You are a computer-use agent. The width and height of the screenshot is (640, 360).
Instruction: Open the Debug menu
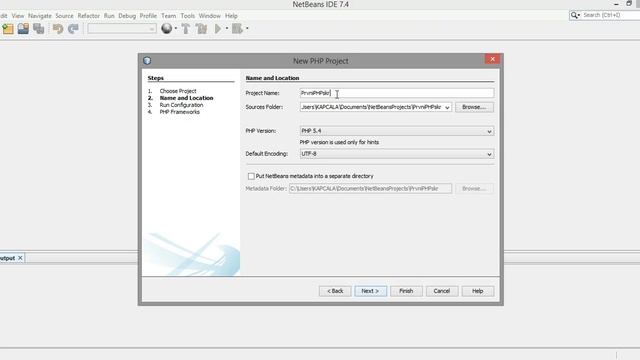(127, 16)
